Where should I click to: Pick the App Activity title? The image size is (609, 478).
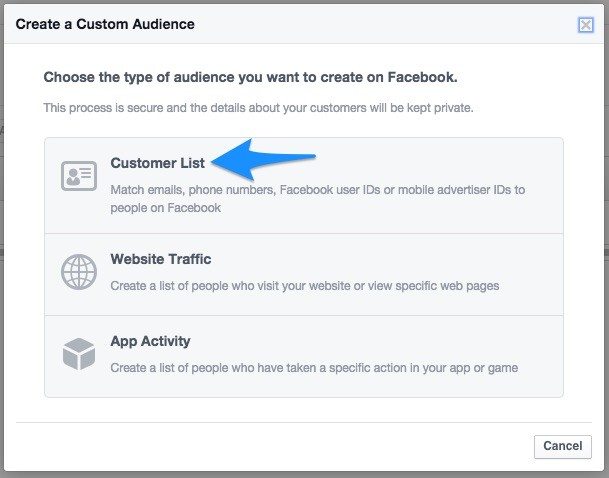[151, 341]
